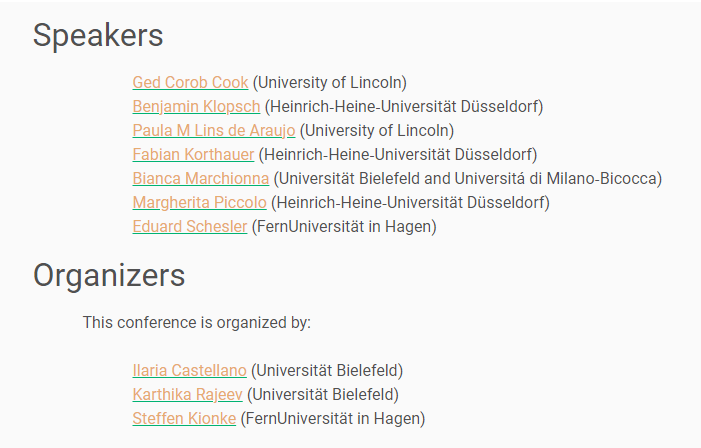The height and width of the screenshot is (448, 701).
Task: Follow the Steffen Kionke link
Action: click(184, 418)
